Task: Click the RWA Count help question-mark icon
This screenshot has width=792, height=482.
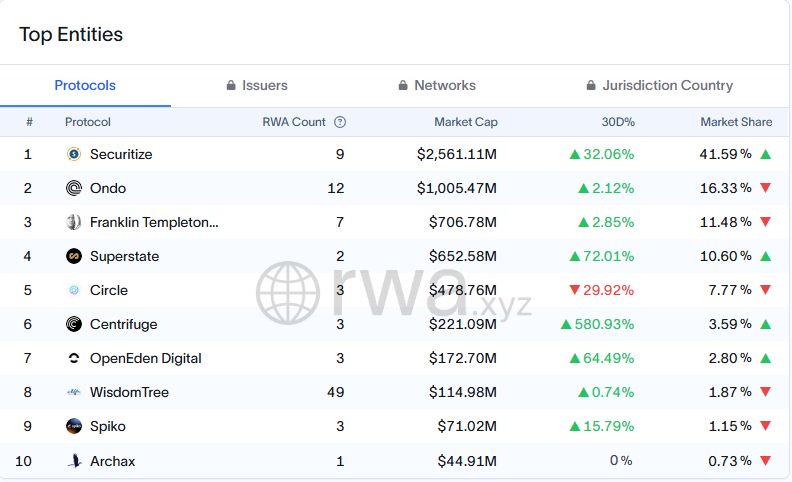Action: tap(340, 122)
